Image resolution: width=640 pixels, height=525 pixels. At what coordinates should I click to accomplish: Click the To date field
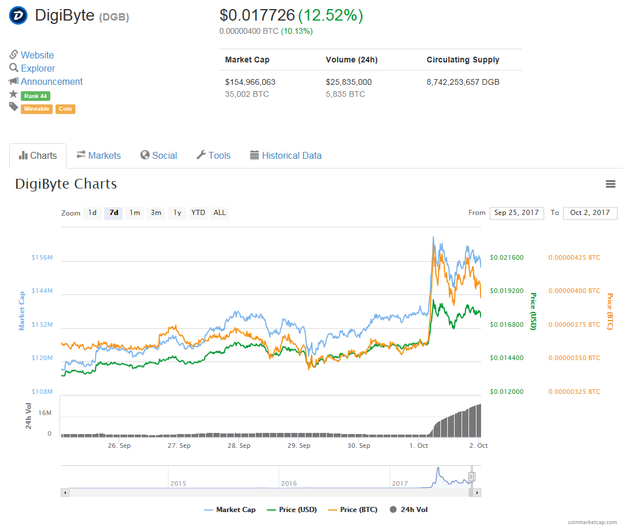(x=590, y=213)
